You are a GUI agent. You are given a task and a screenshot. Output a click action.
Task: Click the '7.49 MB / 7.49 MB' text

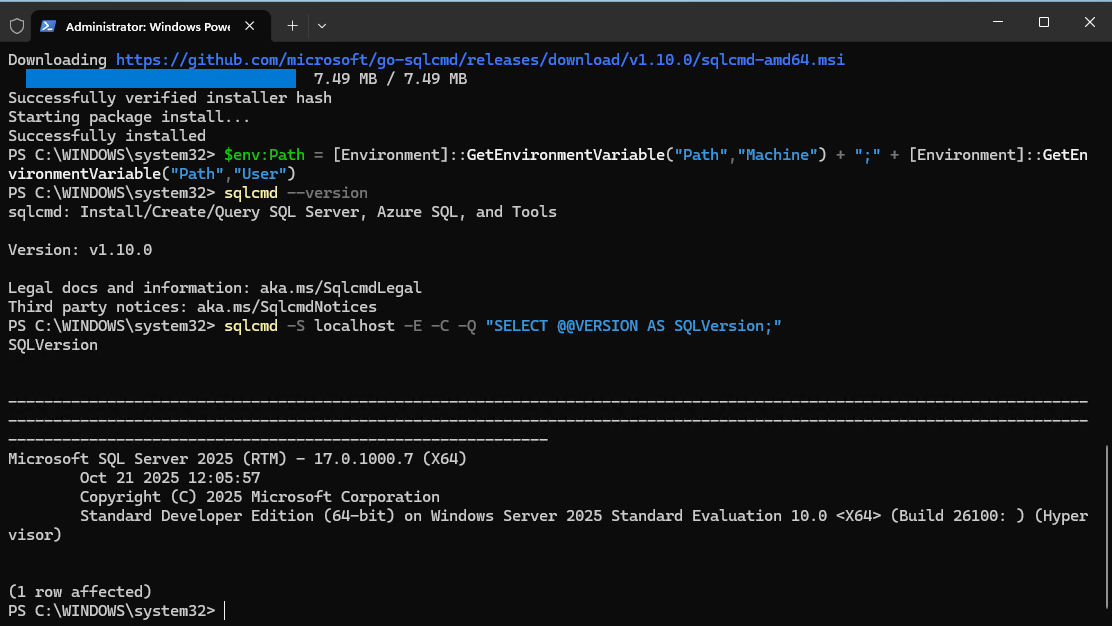[390, 79]
